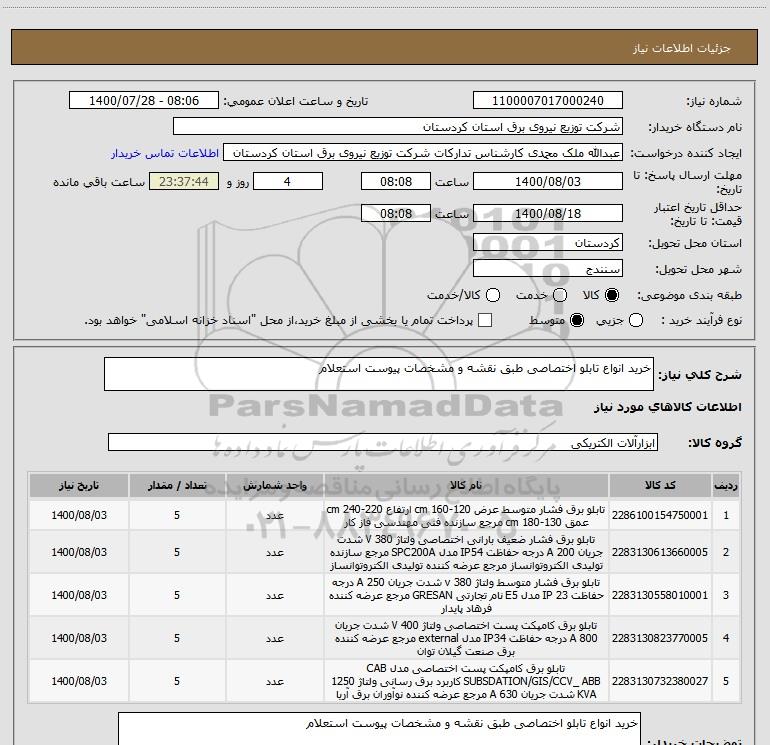This screenshot has width=770, height=745.
Task: Click need date in row 1
Action: (x=79, y=515)
